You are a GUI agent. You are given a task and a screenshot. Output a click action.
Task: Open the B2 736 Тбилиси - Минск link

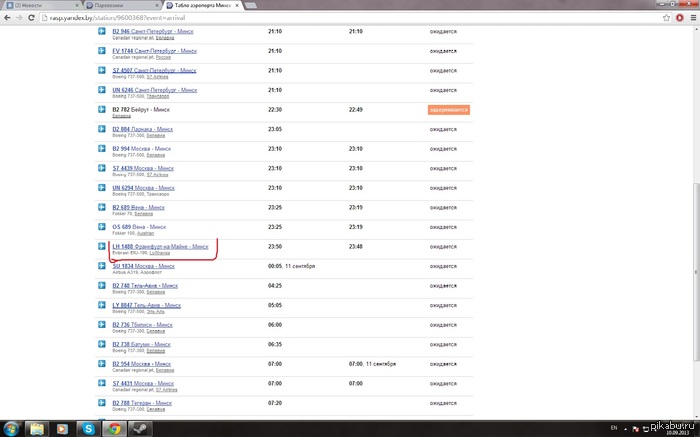coord(142,325)
